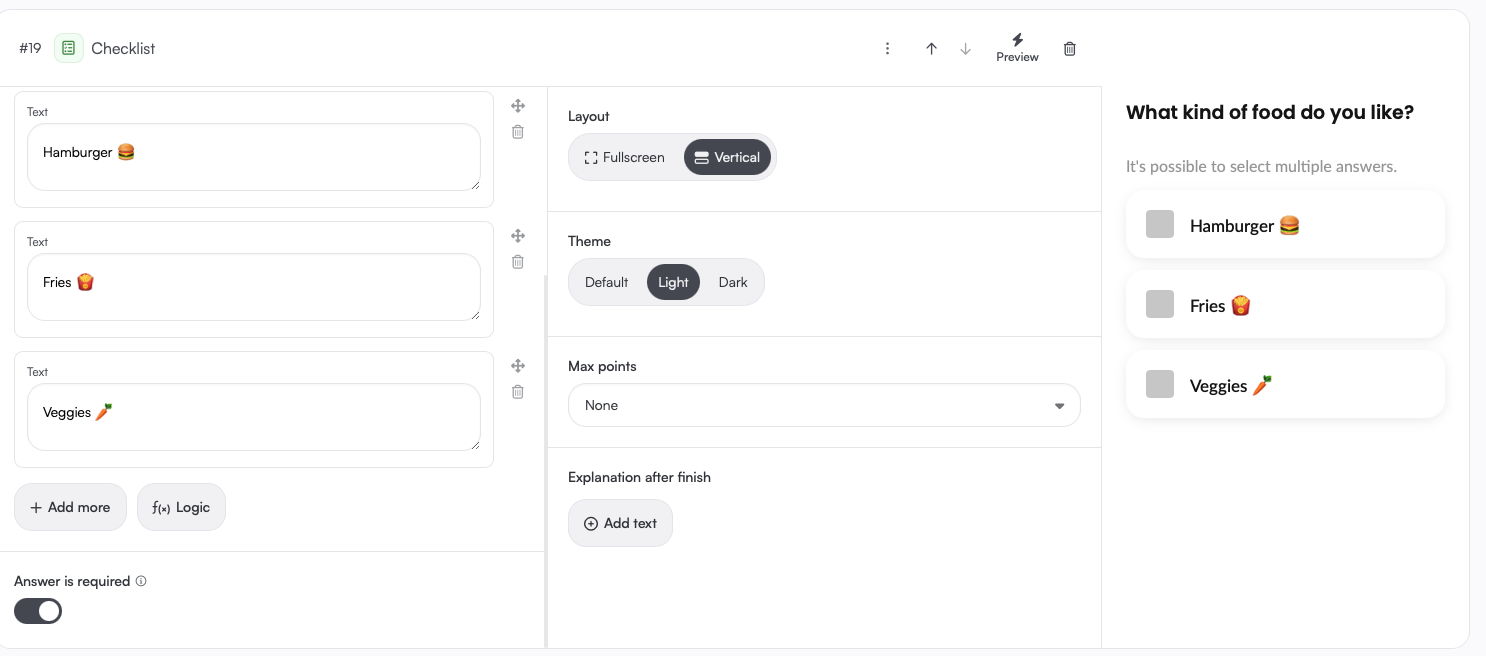This screenshot has width=1486, height=656.
Task: Tick the Veggies checkbox in preview
Action: (1160, 384)
